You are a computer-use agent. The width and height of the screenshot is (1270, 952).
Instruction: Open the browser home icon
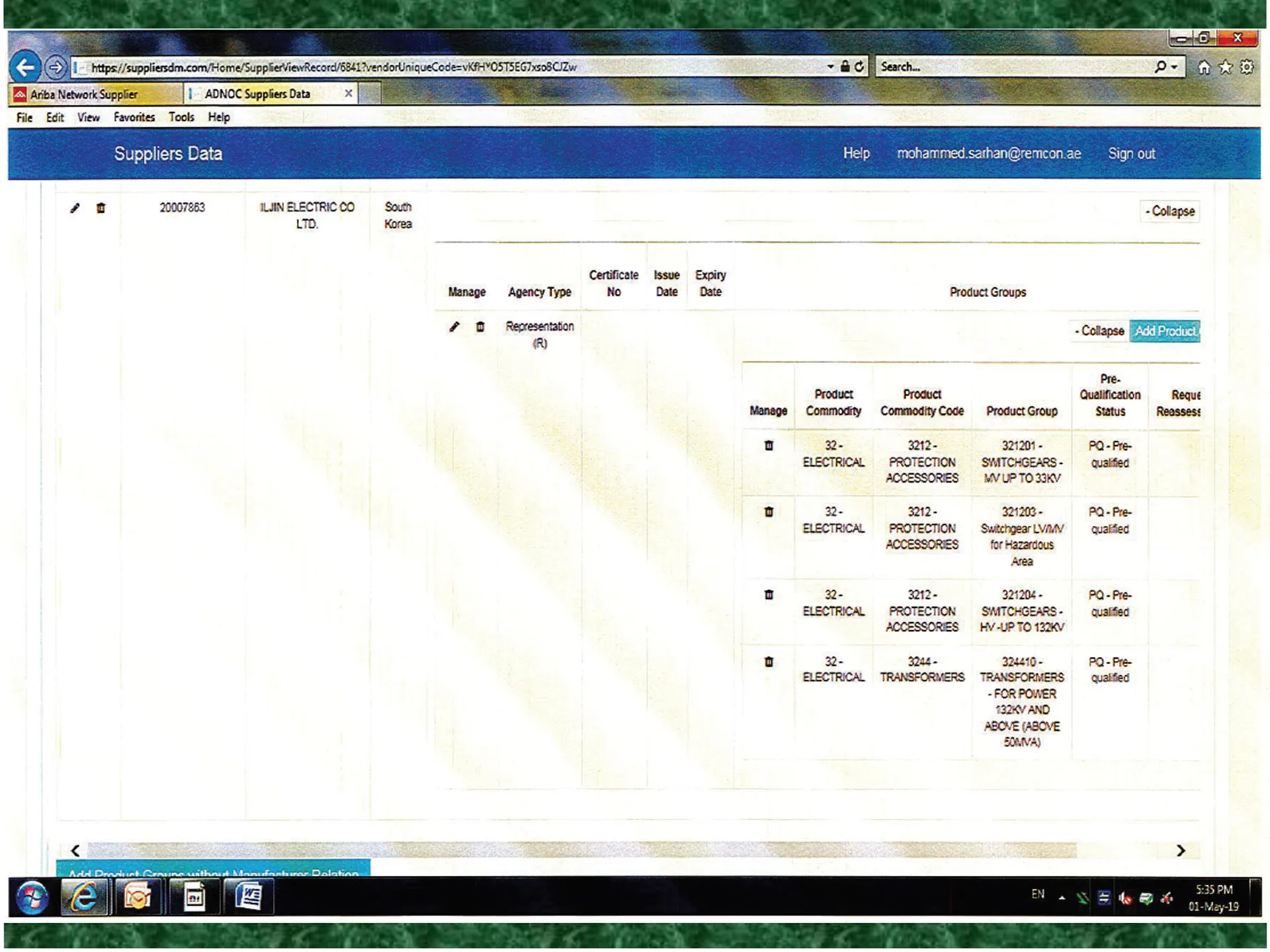(x=1204, y=67)
